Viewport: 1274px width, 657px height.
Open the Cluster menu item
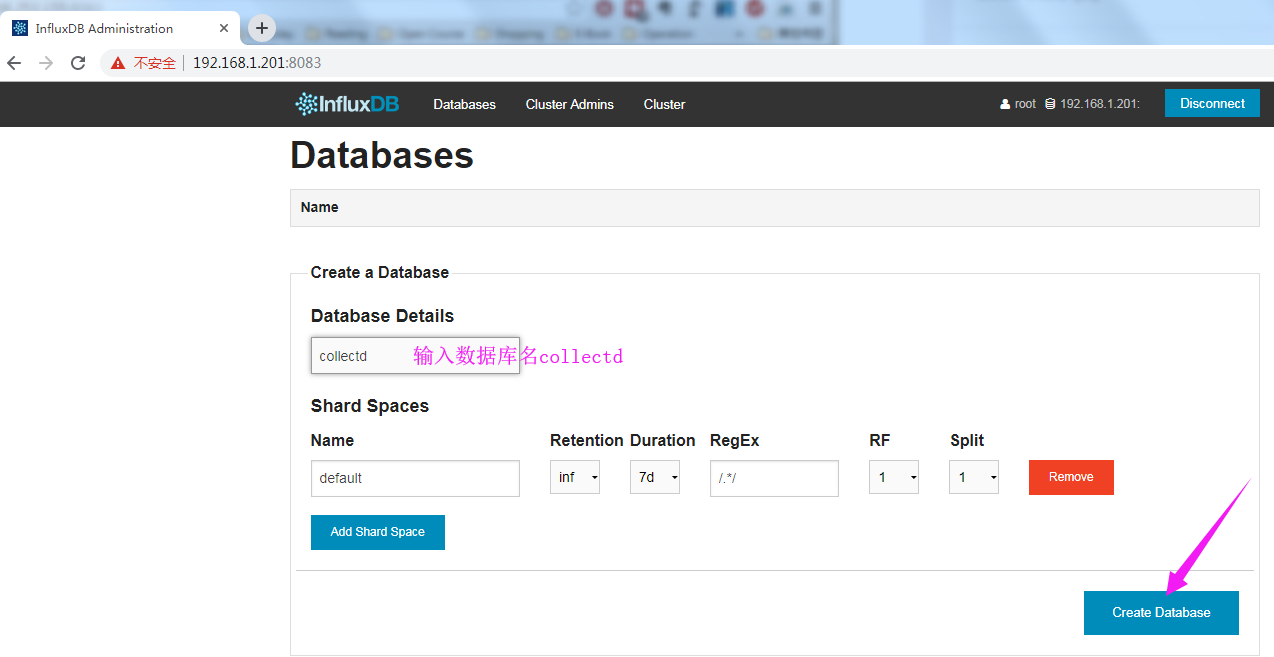point(664,104)
